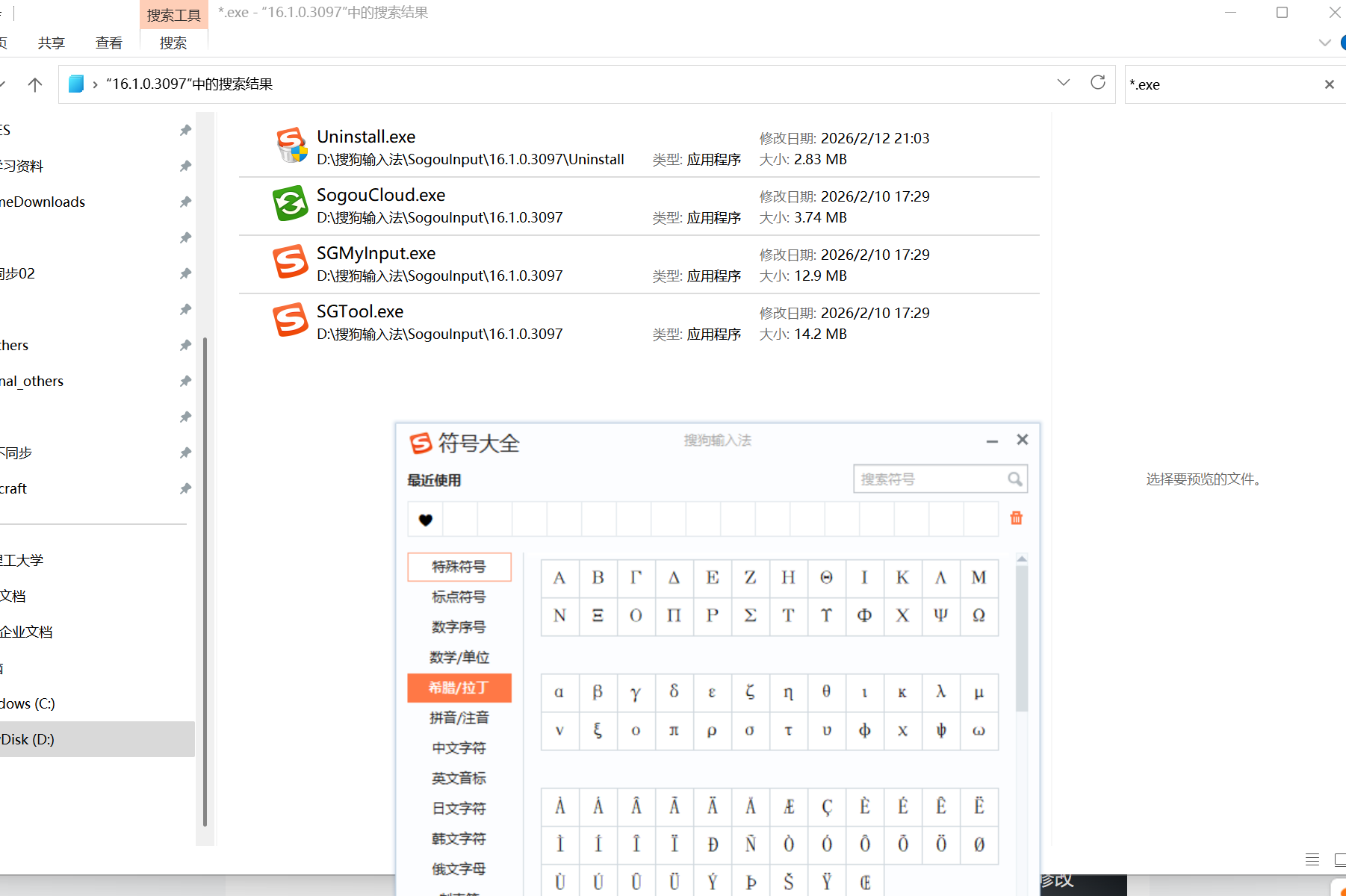The image size is (1346, 896).
Task: Select the 俄文字母 category
Action: pos(459,869)
